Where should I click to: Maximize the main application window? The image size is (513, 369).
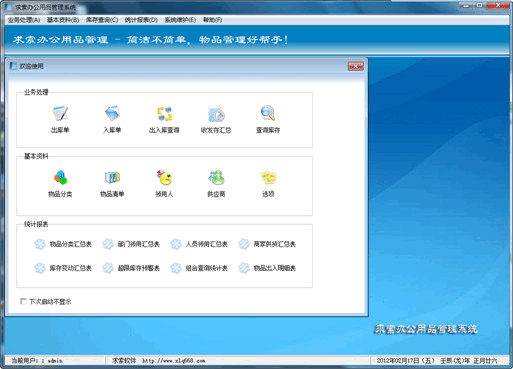pyautogui.click(x=480, y=5)
